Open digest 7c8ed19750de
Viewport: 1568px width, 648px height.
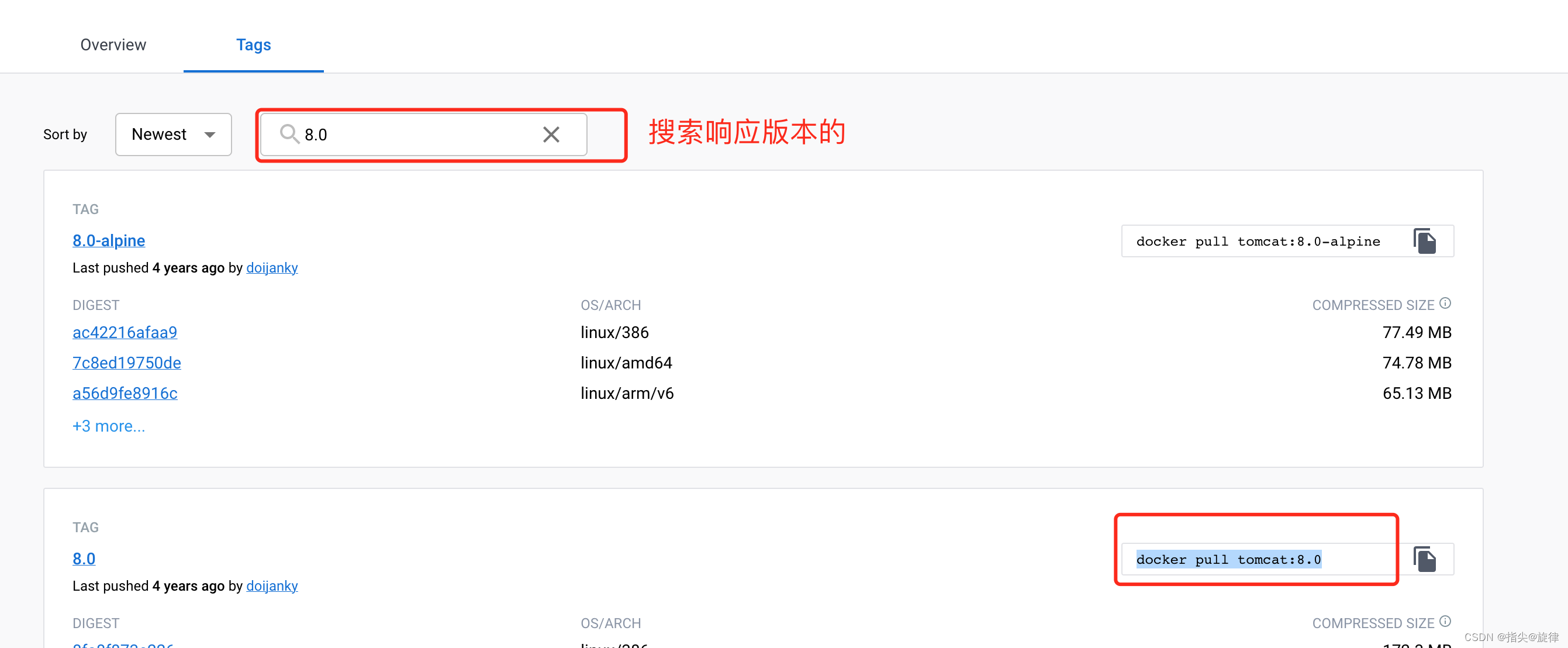pyautogui.click(x=127, y=363)
